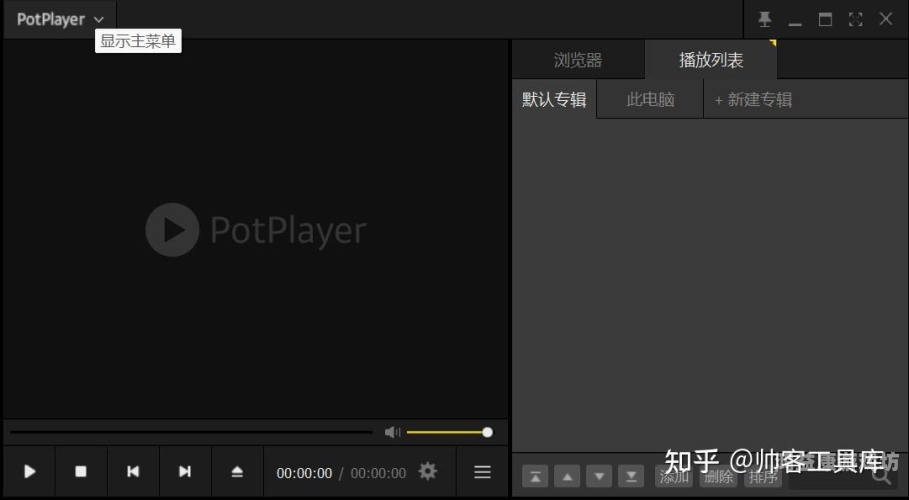Go to the previous track
Viewport: 909px width, 500px height.
click(x=133, y=472)
